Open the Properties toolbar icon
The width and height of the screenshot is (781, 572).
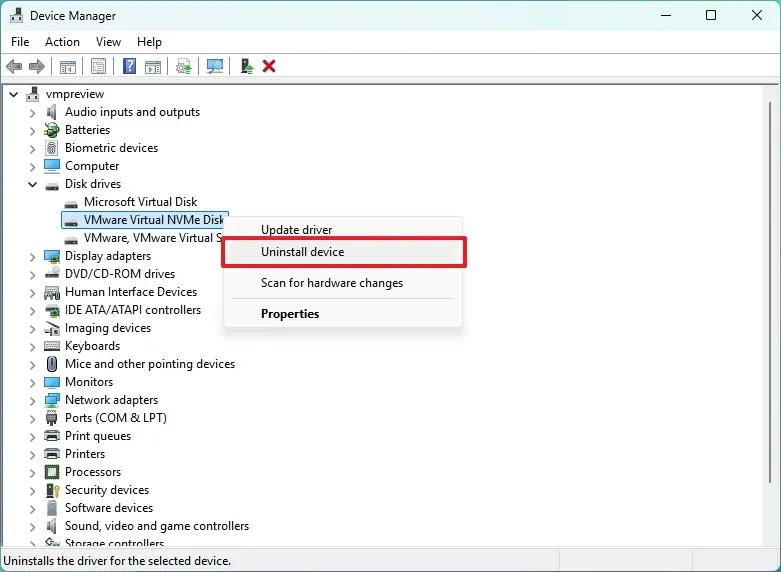pos(98,66)
